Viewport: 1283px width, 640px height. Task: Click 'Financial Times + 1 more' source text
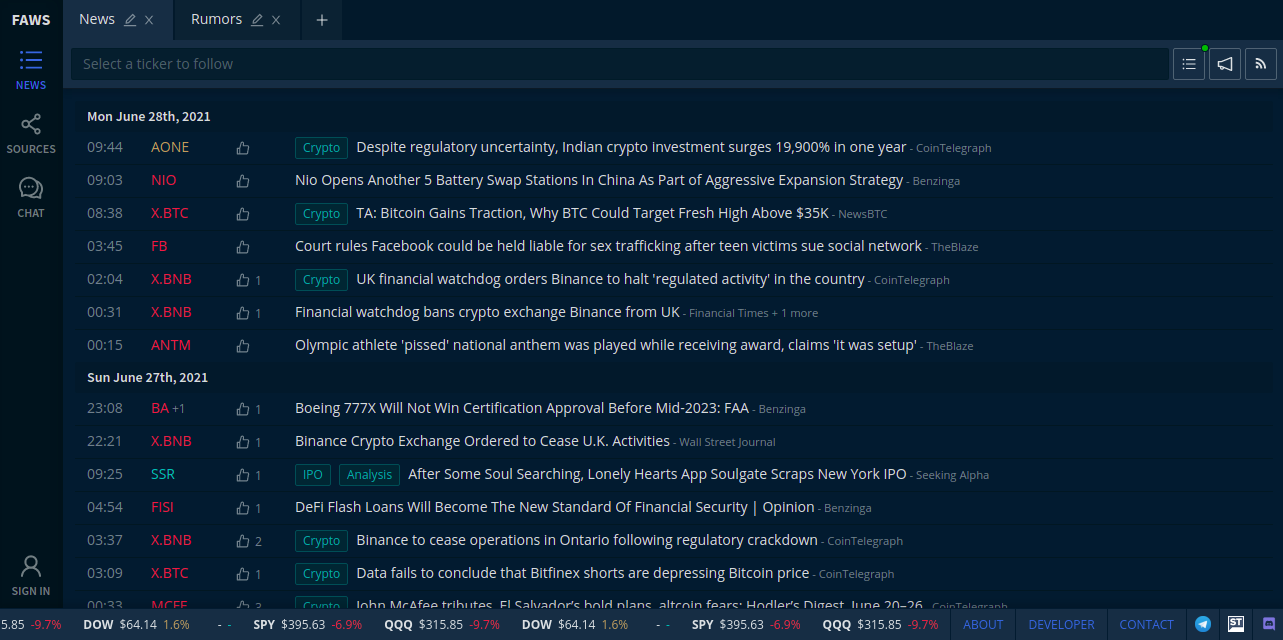[x=753, y=313]
